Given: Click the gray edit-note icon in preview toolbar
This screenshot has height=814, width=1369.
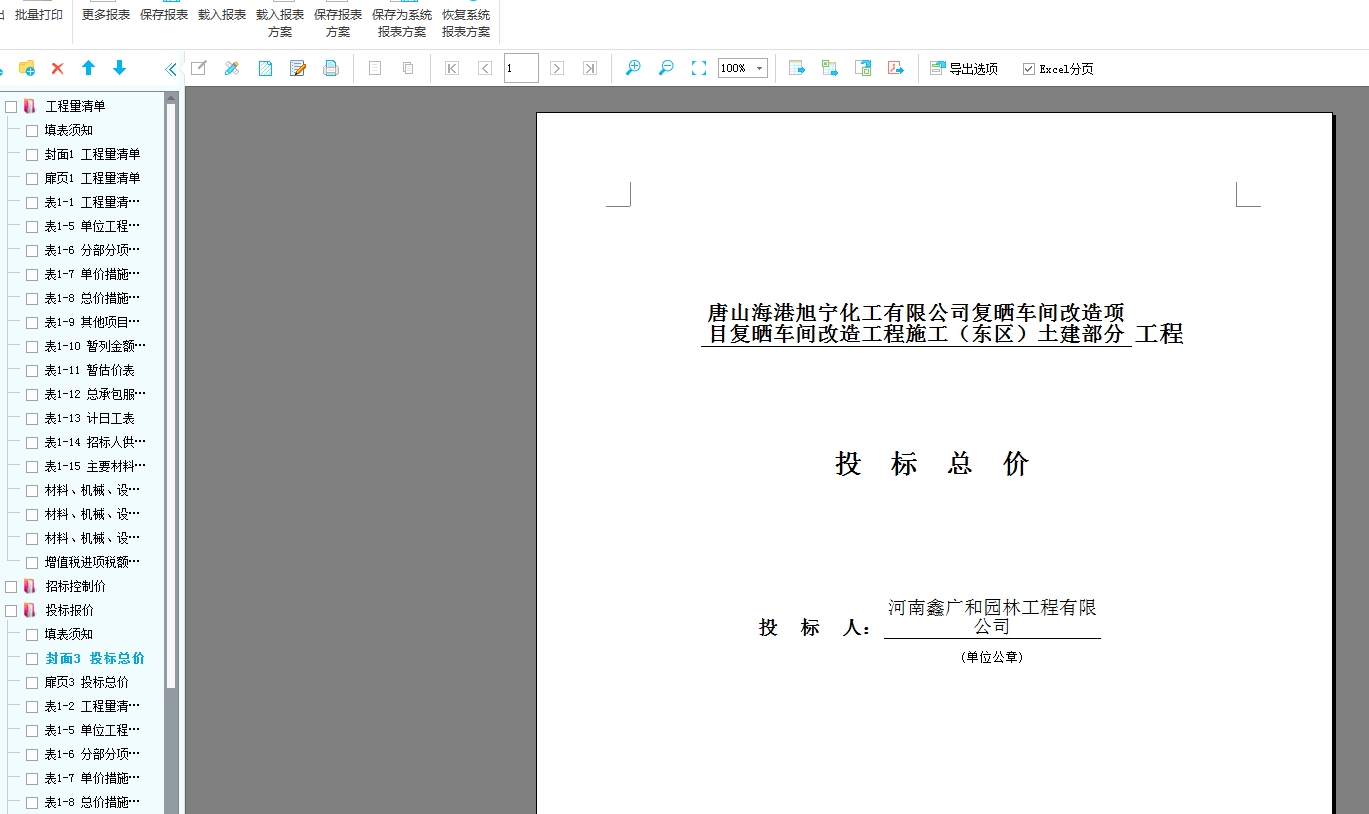Looking at the screenshot, I should pos(199,68).
